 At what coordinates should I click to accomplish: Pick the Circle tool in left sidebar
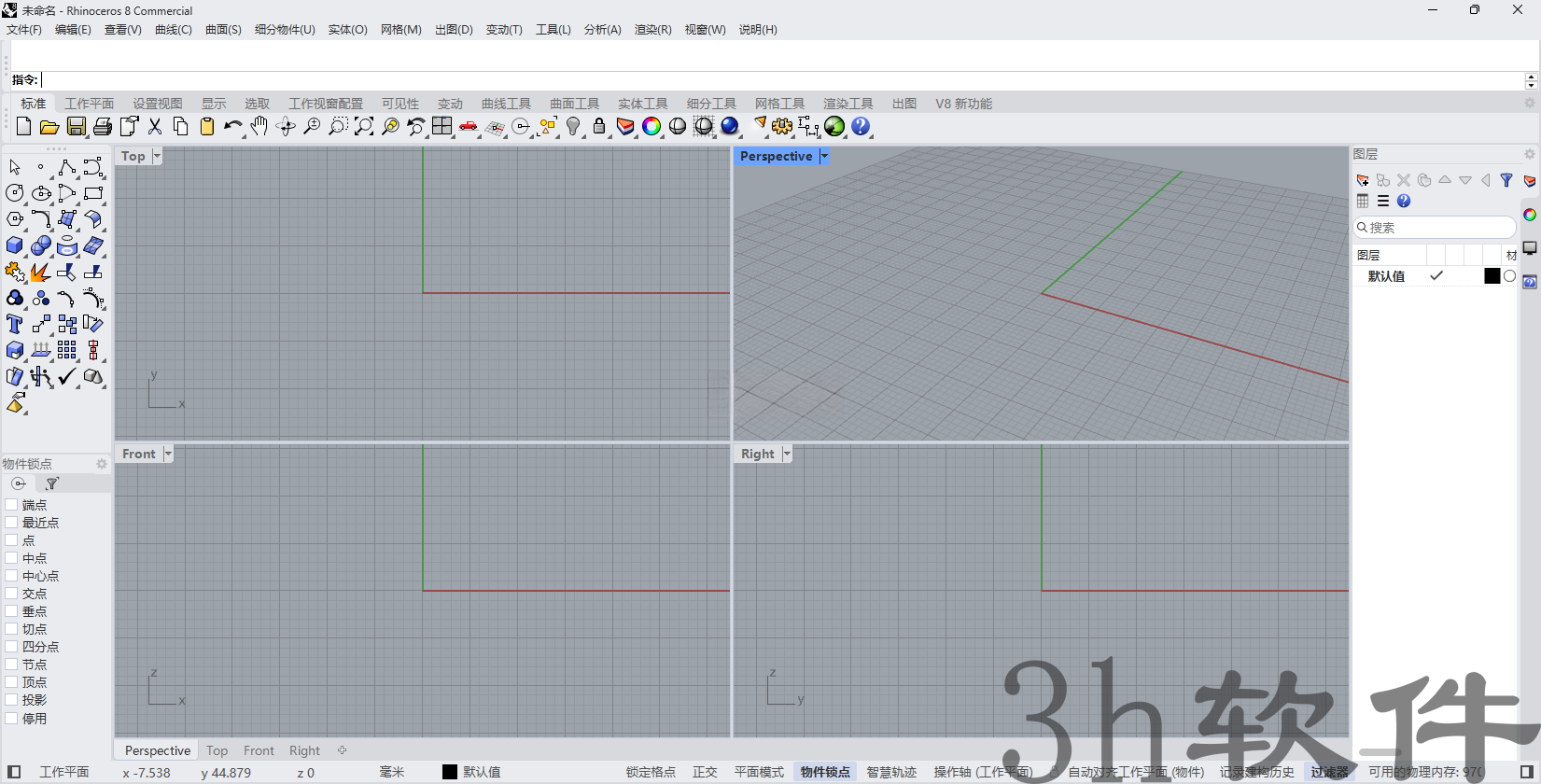(x=15, y=193)
